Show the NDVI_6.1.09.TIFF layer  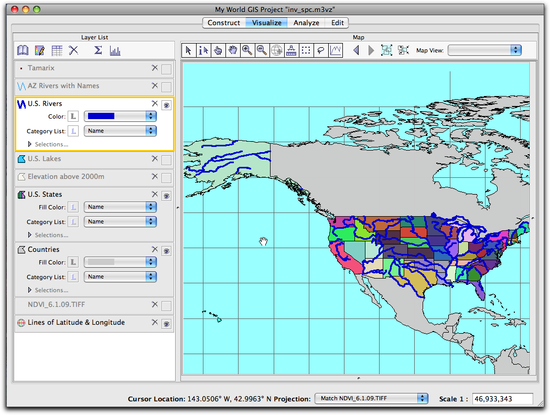pos(166,306)
